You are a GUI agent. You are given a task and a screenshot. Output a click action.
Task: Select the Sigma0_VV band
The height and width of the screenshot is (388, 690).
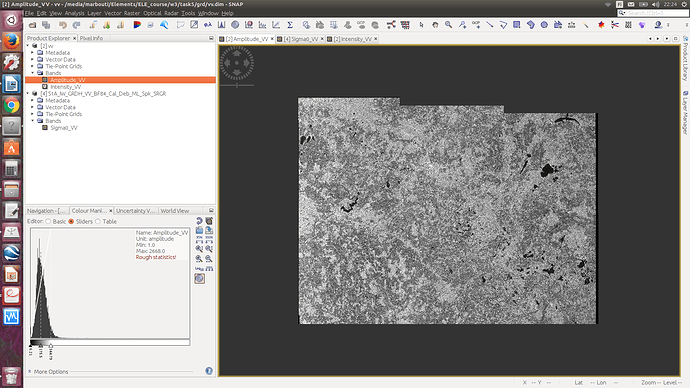[64, 128]
